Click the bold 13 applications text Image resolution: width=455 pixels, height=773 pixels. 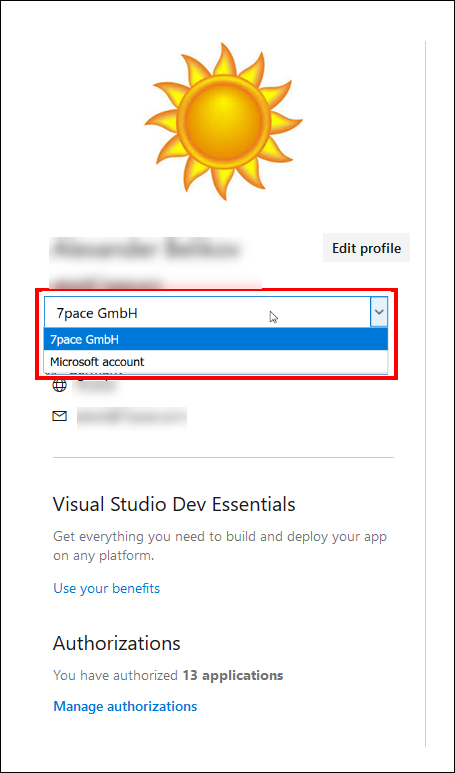233,675
